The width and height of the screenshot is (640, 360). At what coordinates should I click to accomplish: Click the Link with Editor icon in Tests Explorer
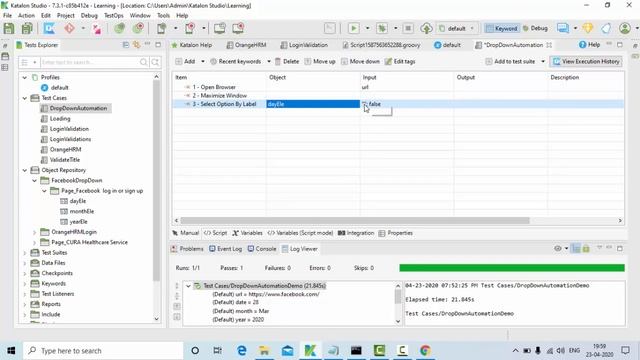pos(136,45)
